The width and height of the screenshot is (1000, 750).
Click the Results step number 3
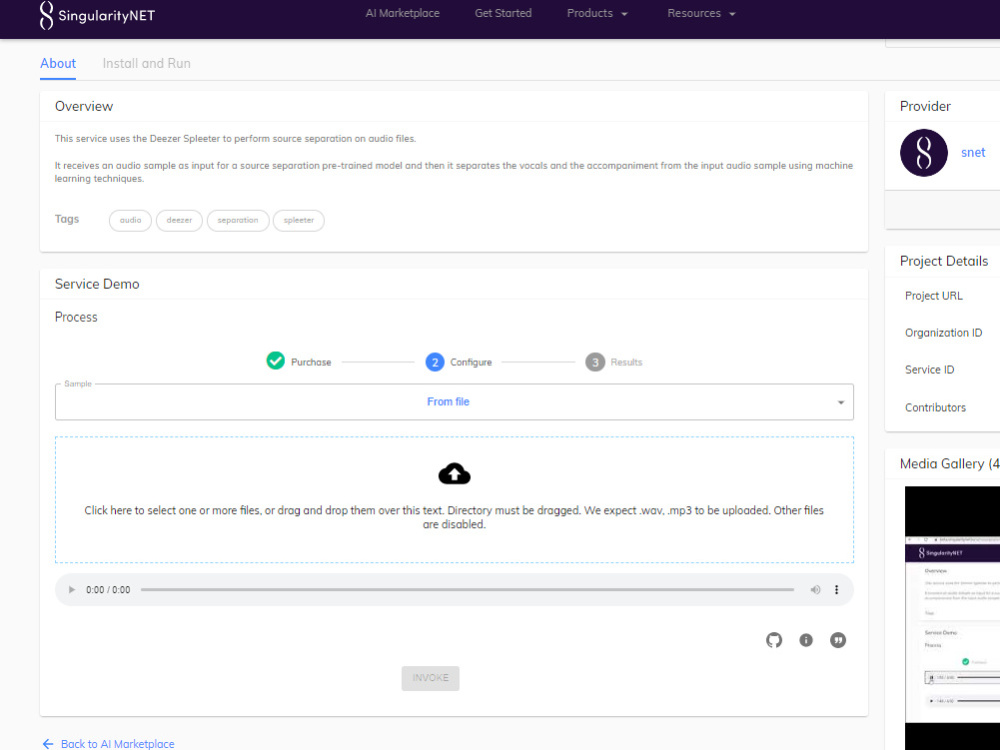pyautogui.click(x=594, y=362)
